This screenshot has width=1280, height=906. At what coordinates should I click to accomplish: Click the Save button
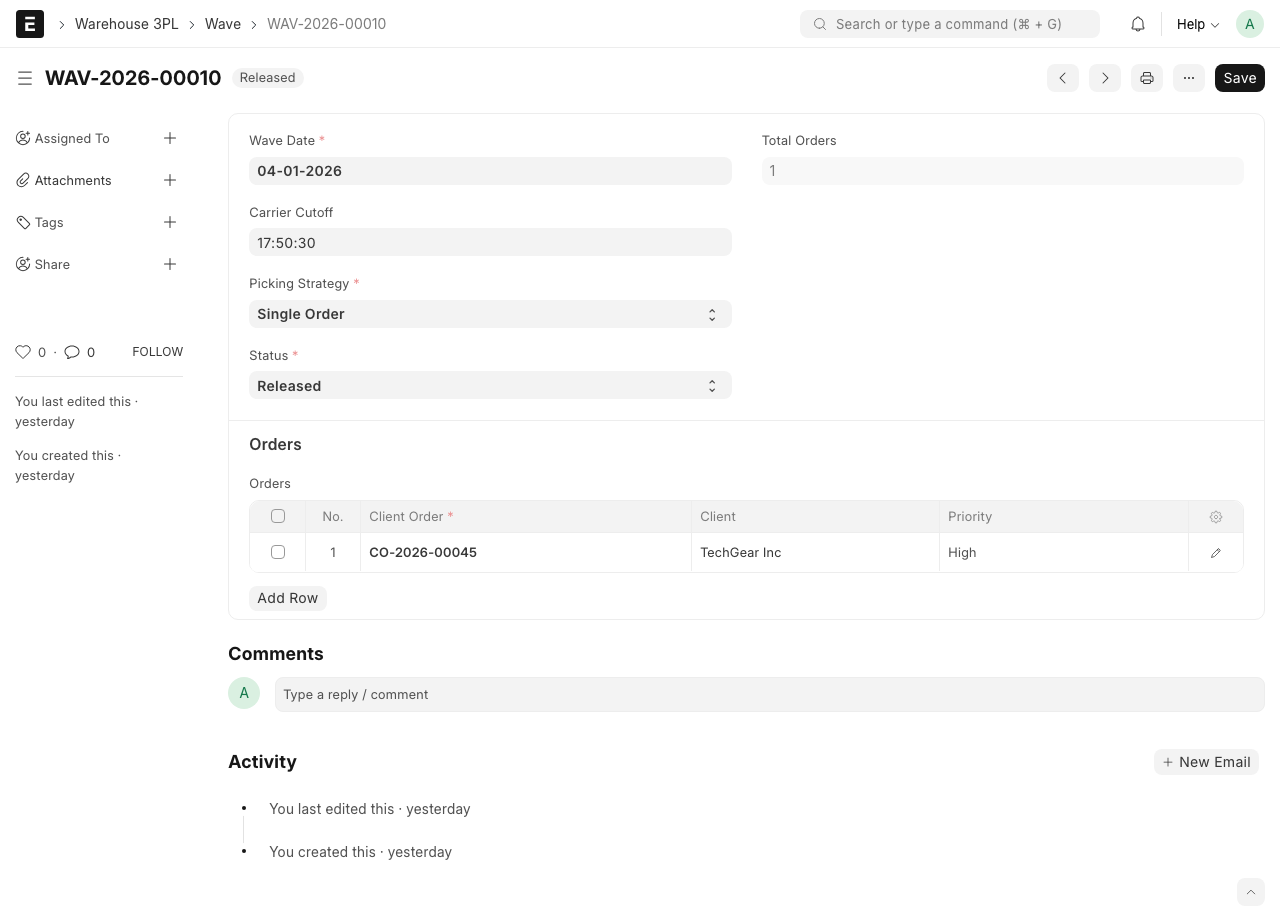(1239, 78)
